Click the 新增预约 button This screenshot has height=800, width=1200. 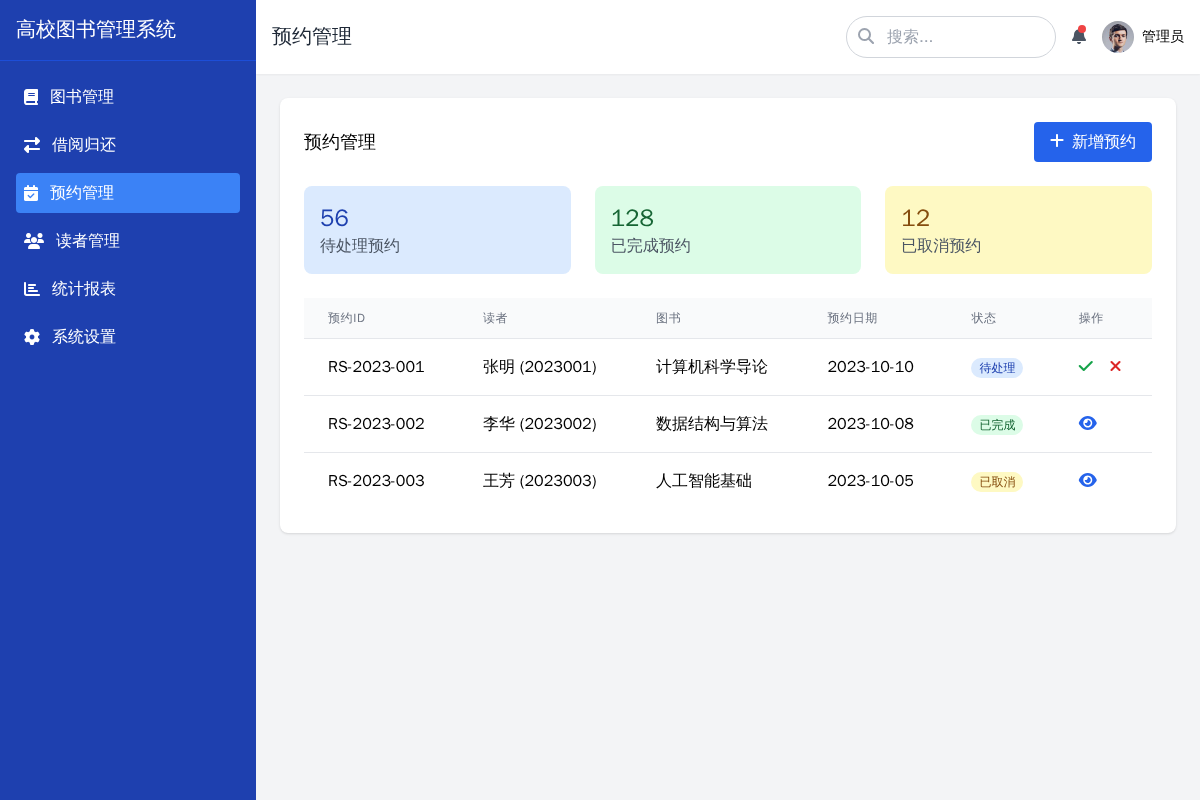[x=1092, y=141]
